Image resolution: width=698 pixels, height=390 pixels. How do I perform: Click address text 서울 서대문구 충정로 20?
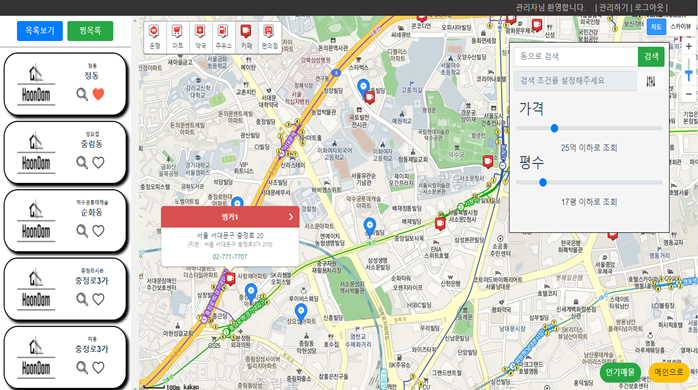[x=230, y=235]
